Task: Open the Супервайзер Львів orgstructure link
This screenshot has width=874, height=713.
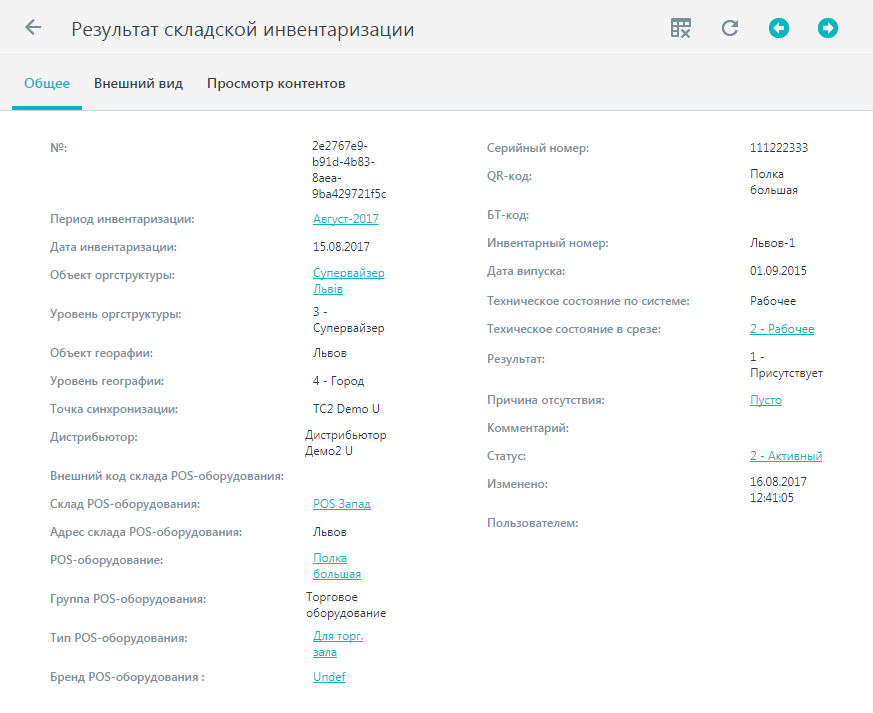Action: tap(348, 281)
